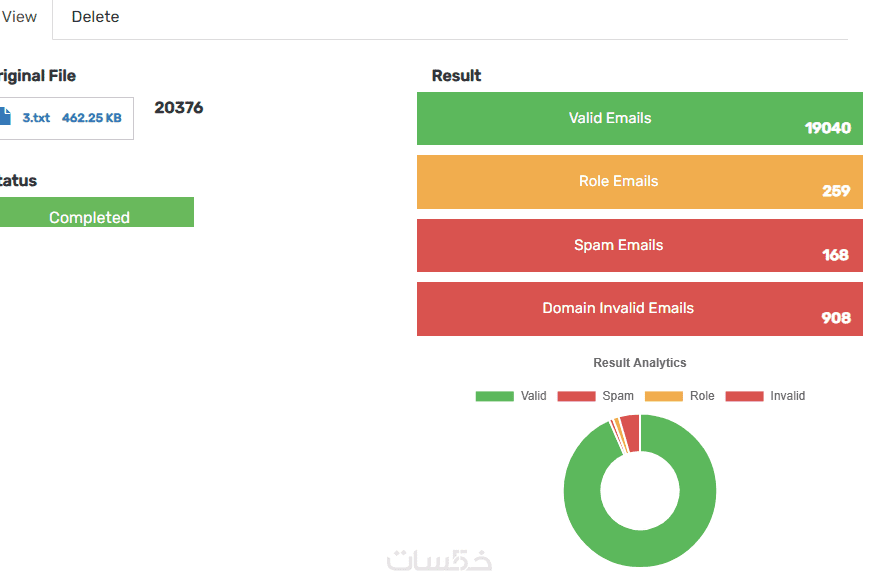The width and height of the screenshot is (879, 583).
Task: Click the 908 invalid emails count
Action: click(835, 318)
